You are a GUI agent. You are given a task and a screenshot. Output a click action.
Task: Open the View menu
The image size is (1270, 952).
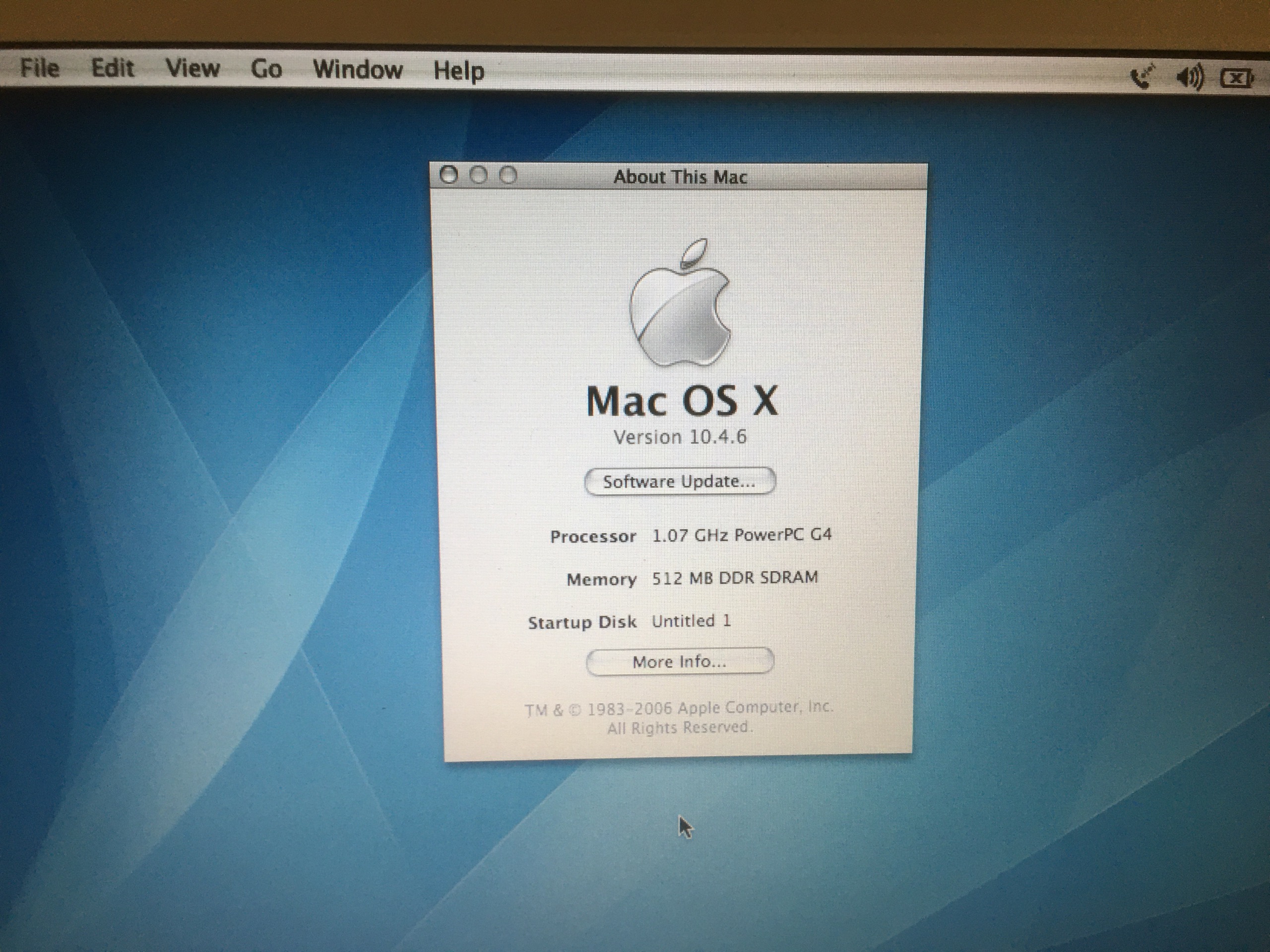coord(192,69)
